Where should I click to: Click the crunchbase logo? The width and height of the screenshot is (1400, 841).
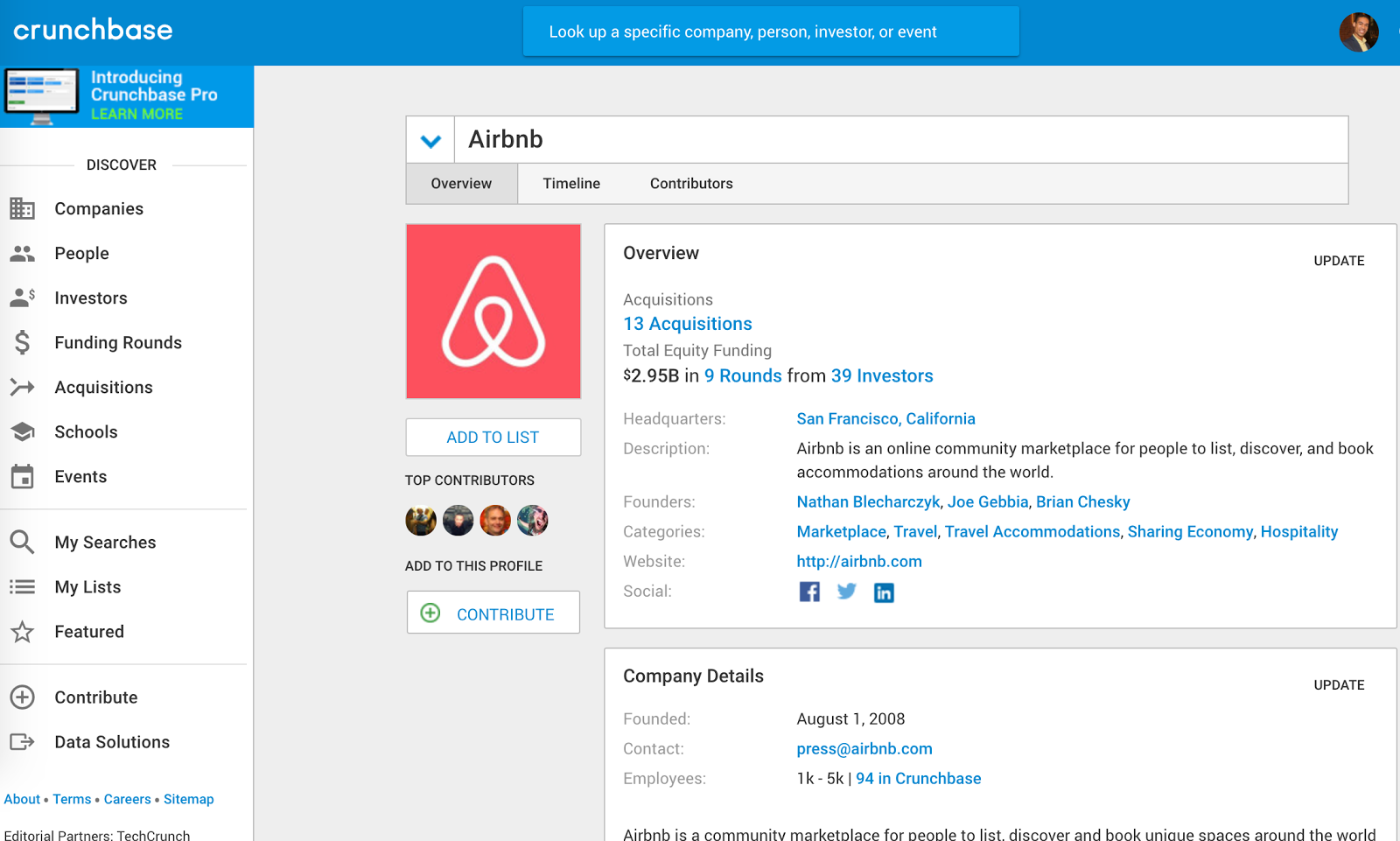(93, 30)
